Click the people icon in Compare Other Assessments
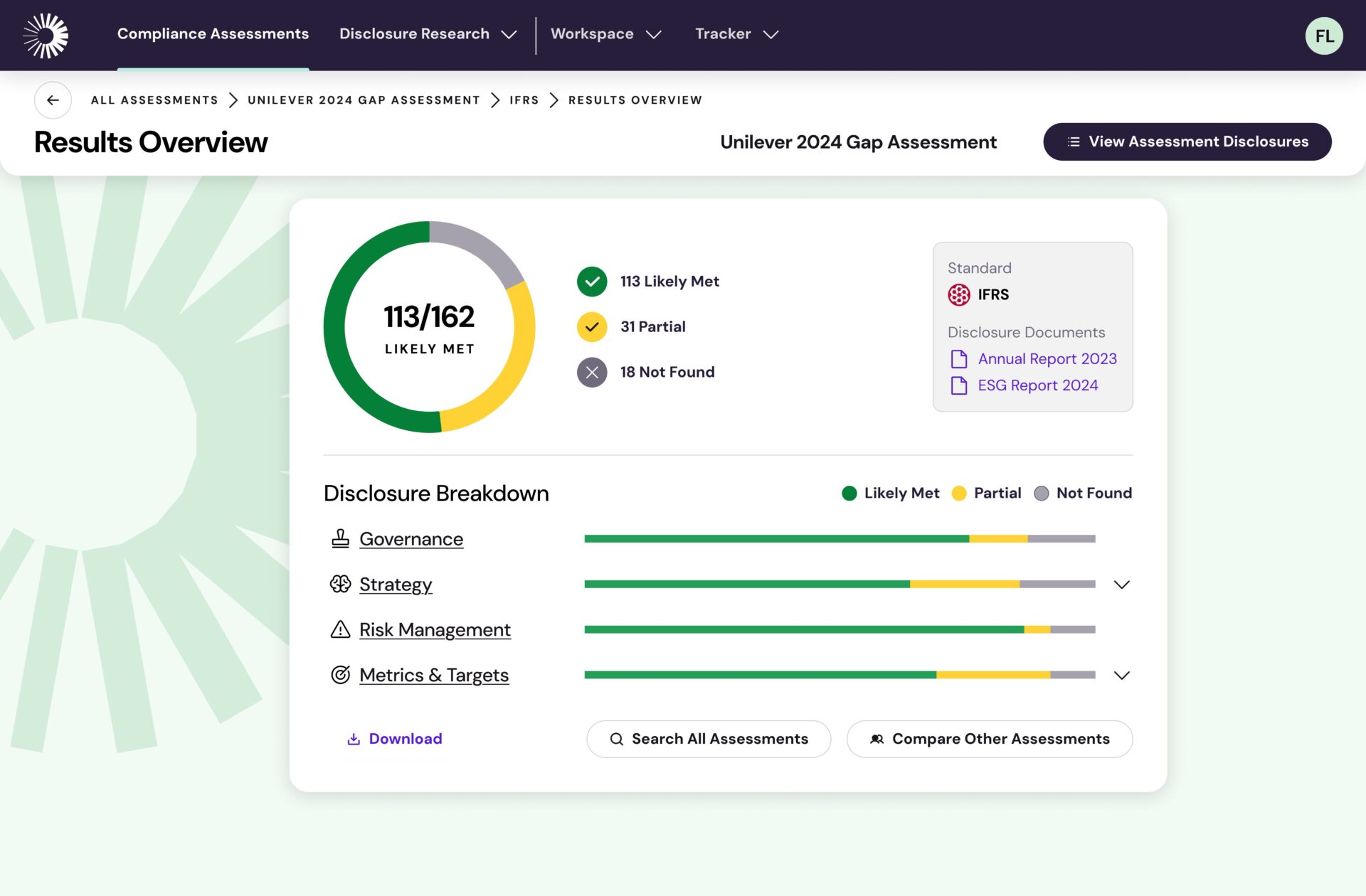 (x=877, y=739)
